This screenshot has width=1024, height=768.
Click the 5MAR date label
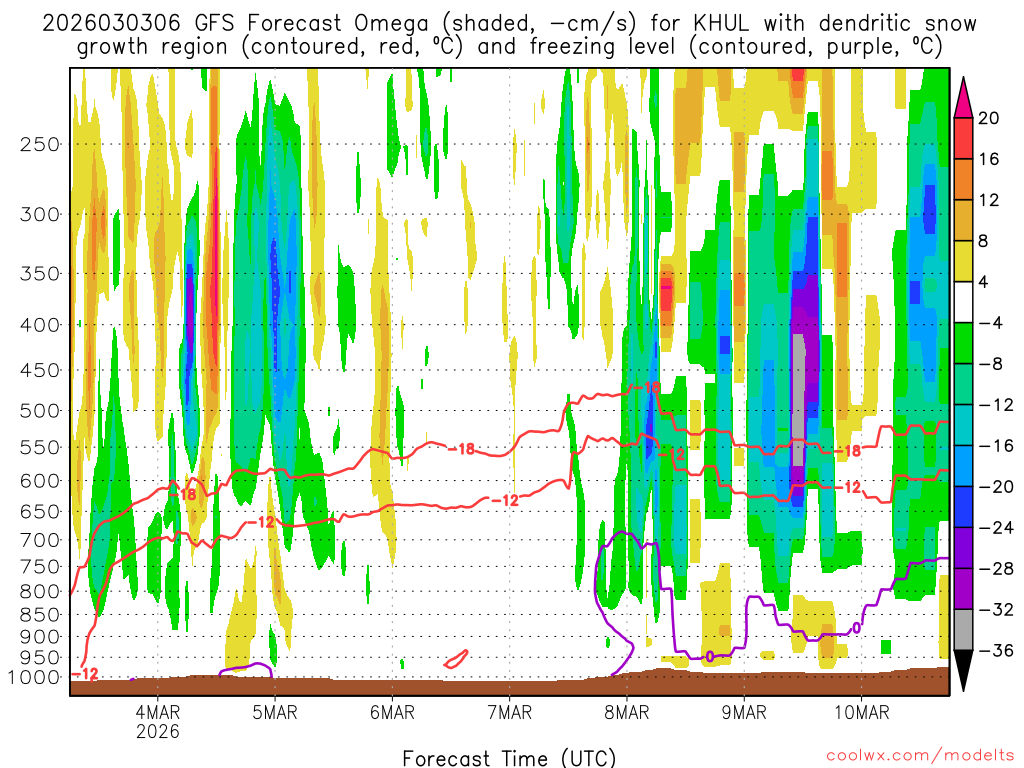(x=275, y=712)
